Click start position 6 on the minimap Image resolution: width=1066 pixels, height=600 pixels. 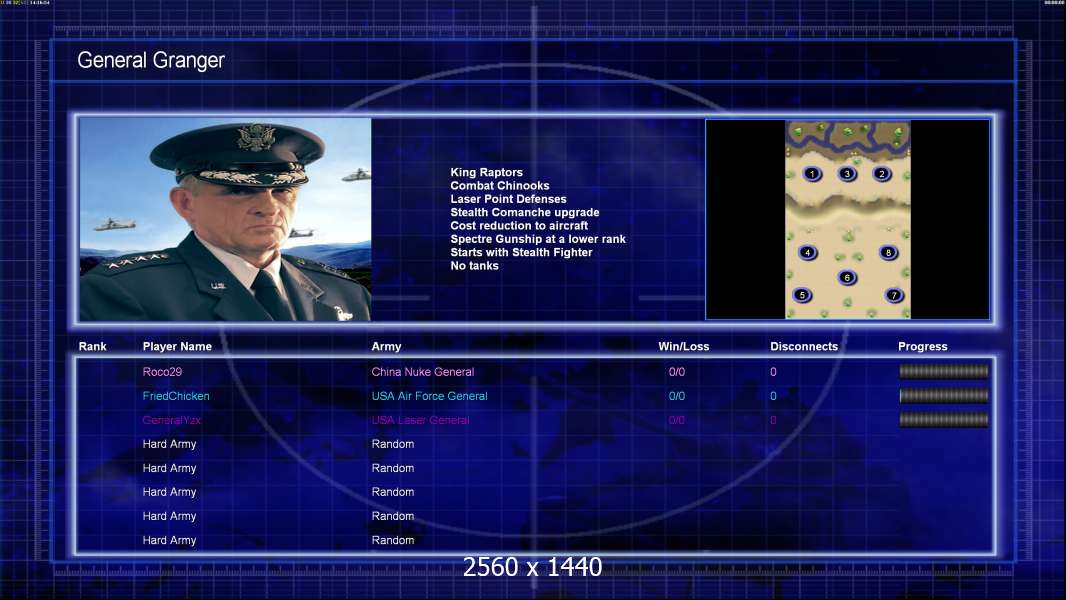[x=847, y=277]
